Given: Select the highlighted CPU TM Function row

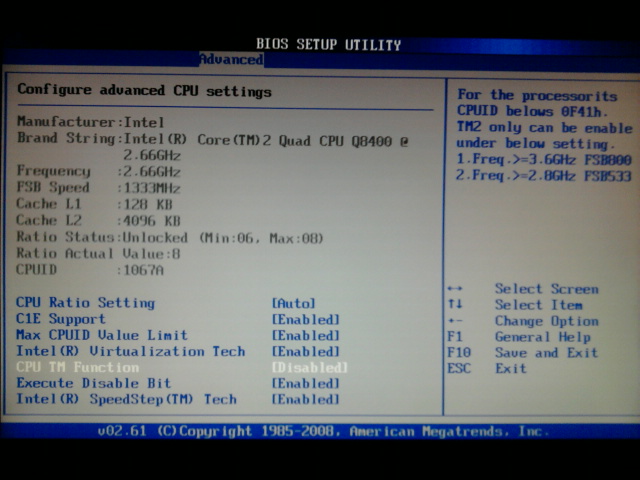Looking at the screenshot, I should pos(182,367).
